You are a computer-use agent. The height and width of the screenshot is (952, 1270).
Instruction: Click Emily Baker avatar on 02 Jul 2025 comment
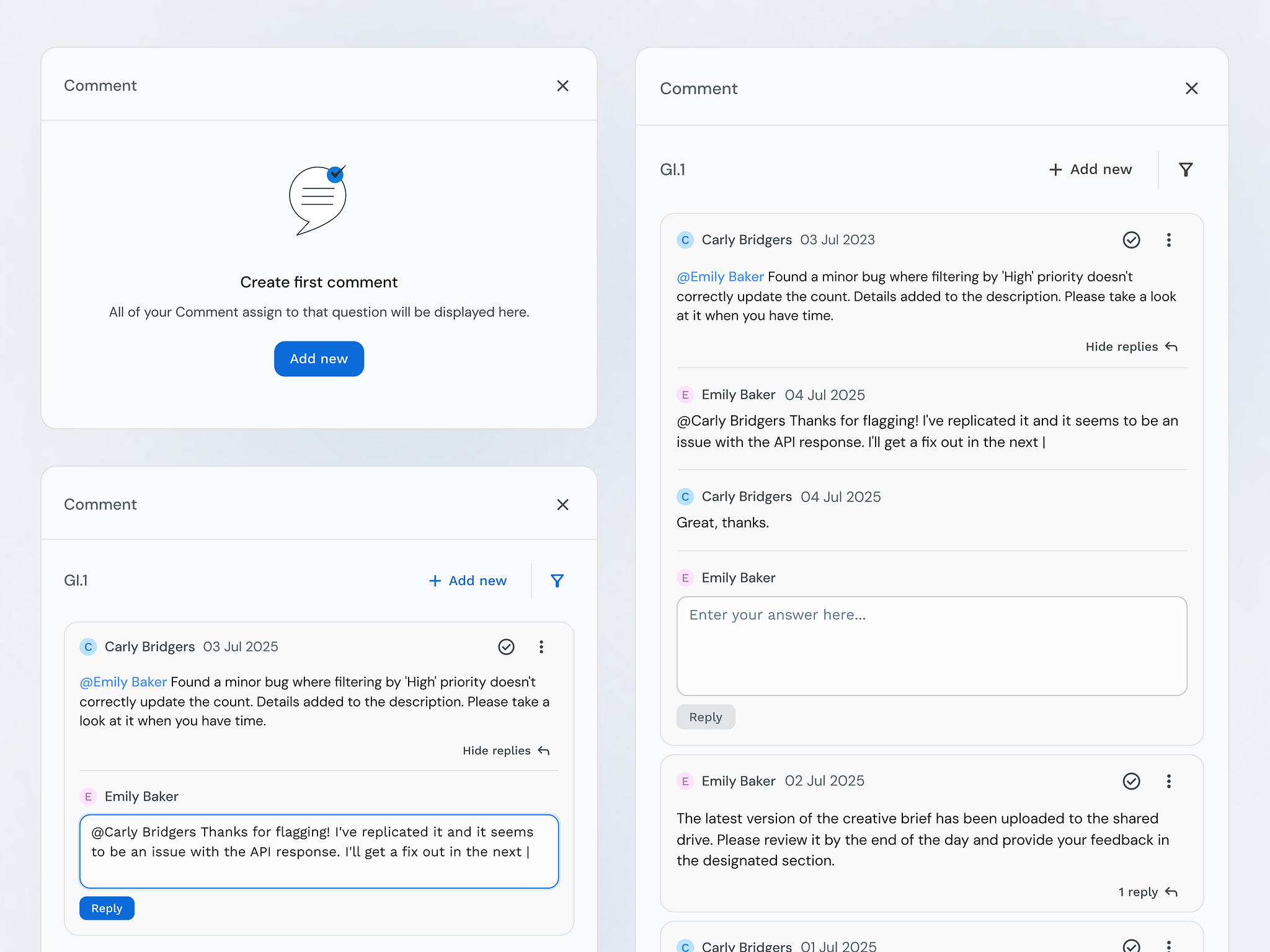(x=685, y=781)
